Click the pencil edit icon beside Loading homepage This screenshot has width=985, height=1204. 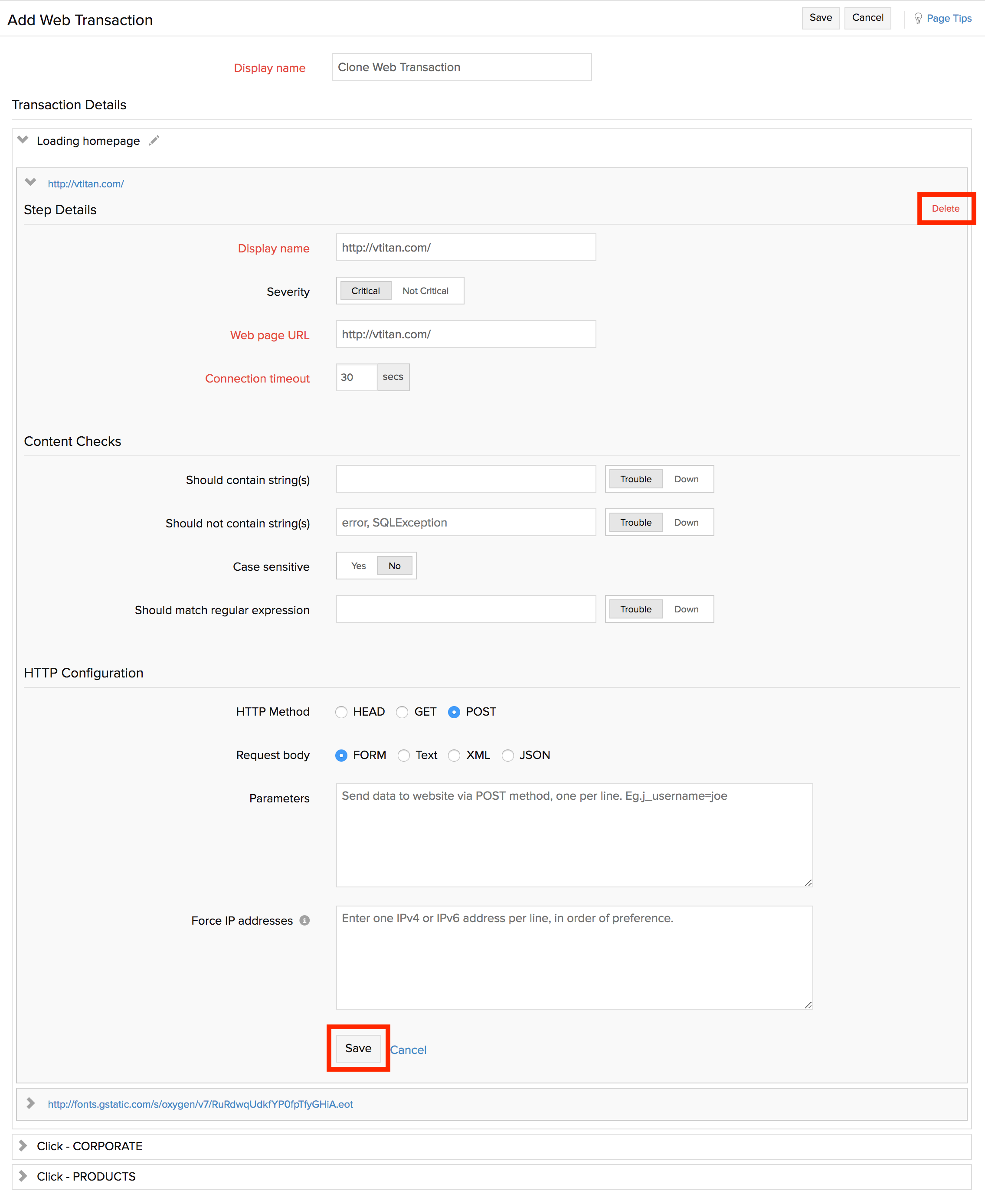[154, 141]
